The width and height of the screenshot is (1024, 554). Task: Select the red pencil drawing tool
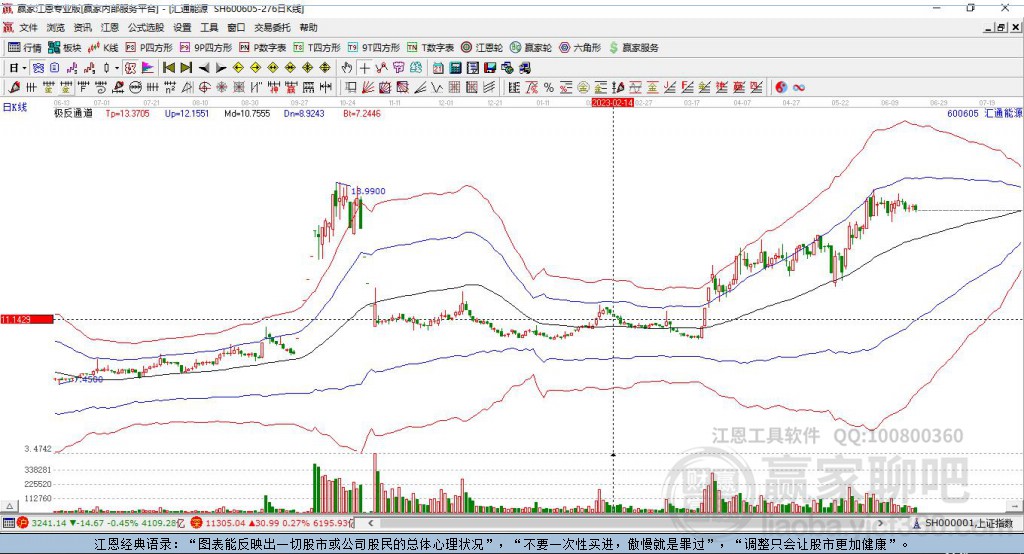click(14, 87)
